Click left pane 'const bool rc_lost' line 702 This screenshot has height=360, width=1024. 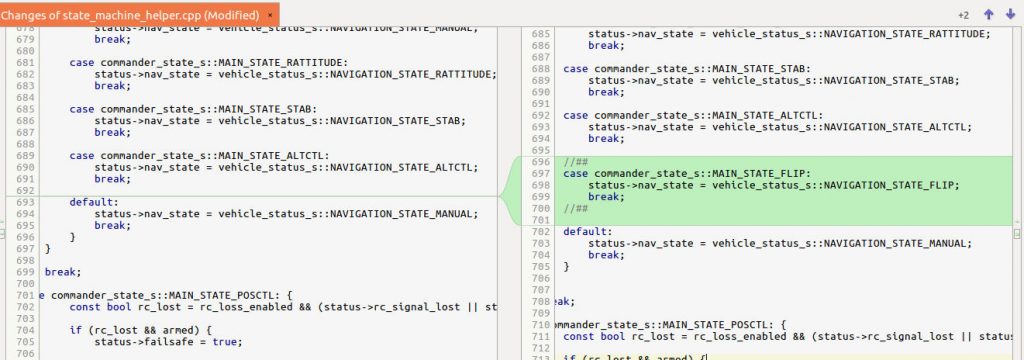click(x=283, y=307)
